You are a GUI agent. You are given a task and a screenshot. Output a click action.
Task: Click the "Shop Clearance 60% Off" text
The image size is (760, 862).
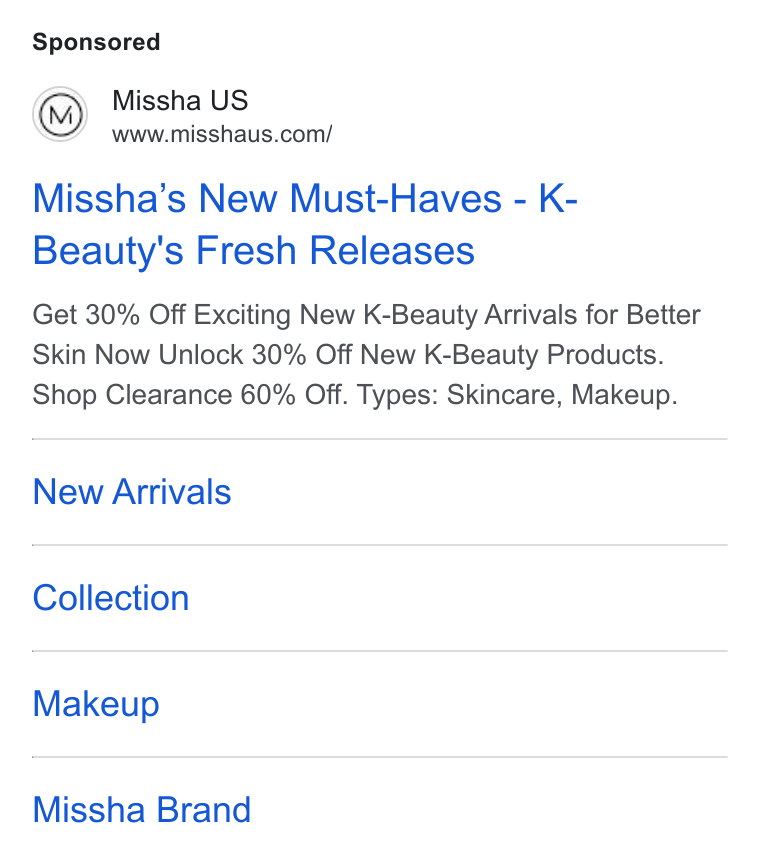(x=190, y=395)
